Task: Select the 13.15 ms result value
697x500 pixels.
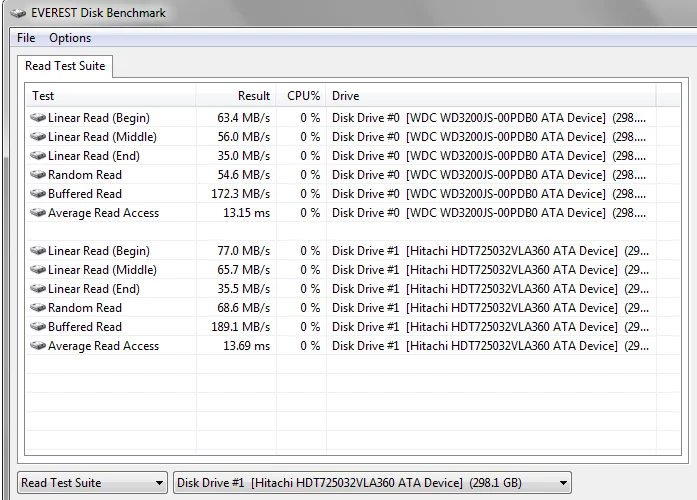Action: (x=247, y=213)
